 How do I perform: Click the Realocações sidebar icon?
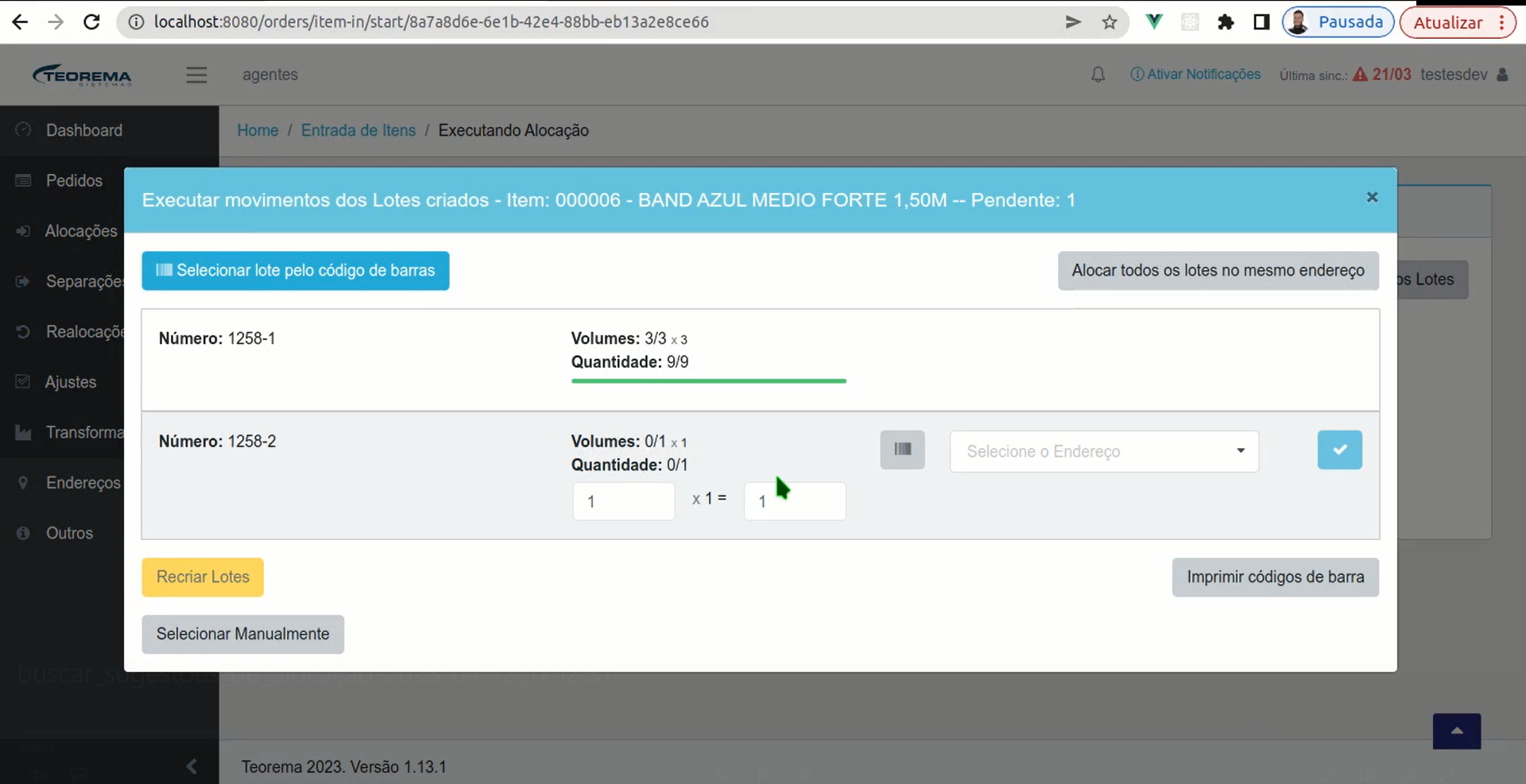[23, 331]
